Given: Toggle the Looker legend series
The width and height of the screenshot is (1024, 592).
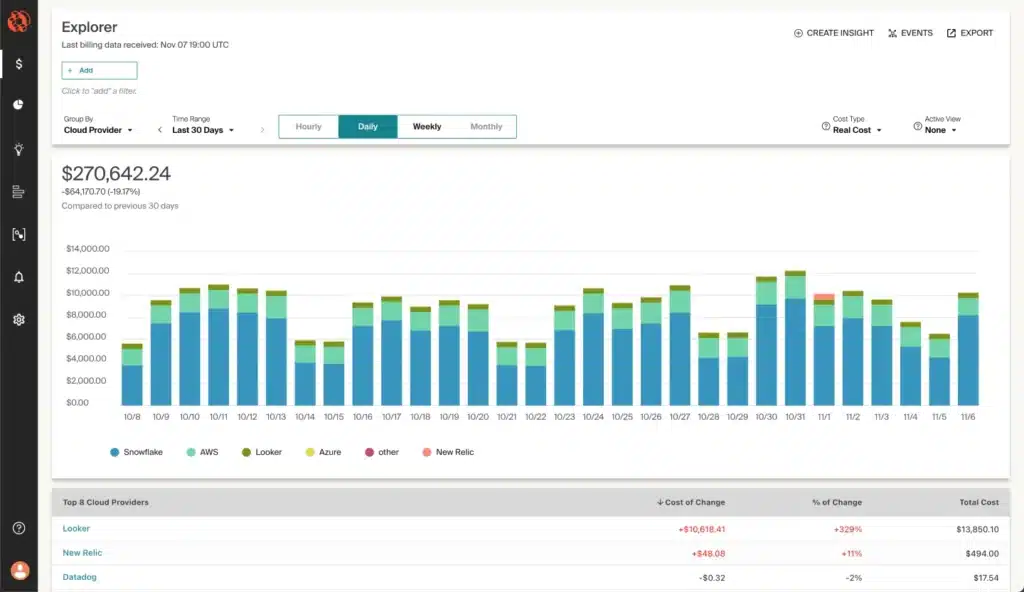Looking at the screenshot, I should 262,452.
